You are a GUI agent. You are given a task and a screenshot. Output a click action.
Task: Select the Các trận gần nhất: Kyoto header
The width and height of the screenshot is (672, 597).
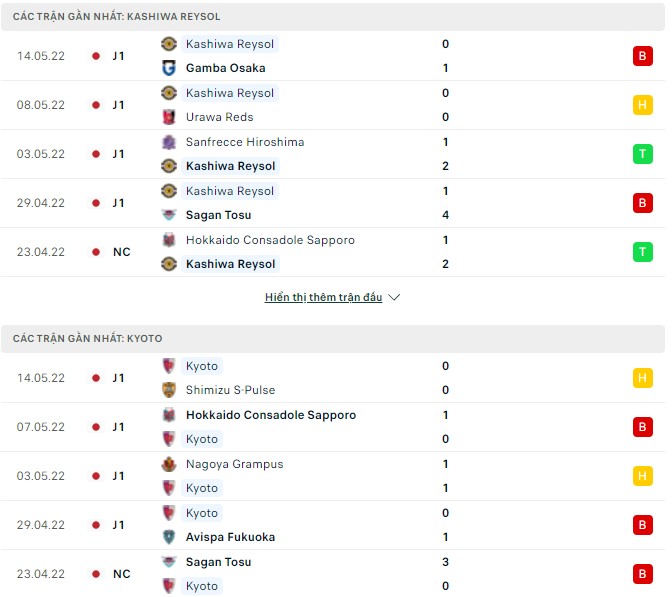tap(88, 339)
